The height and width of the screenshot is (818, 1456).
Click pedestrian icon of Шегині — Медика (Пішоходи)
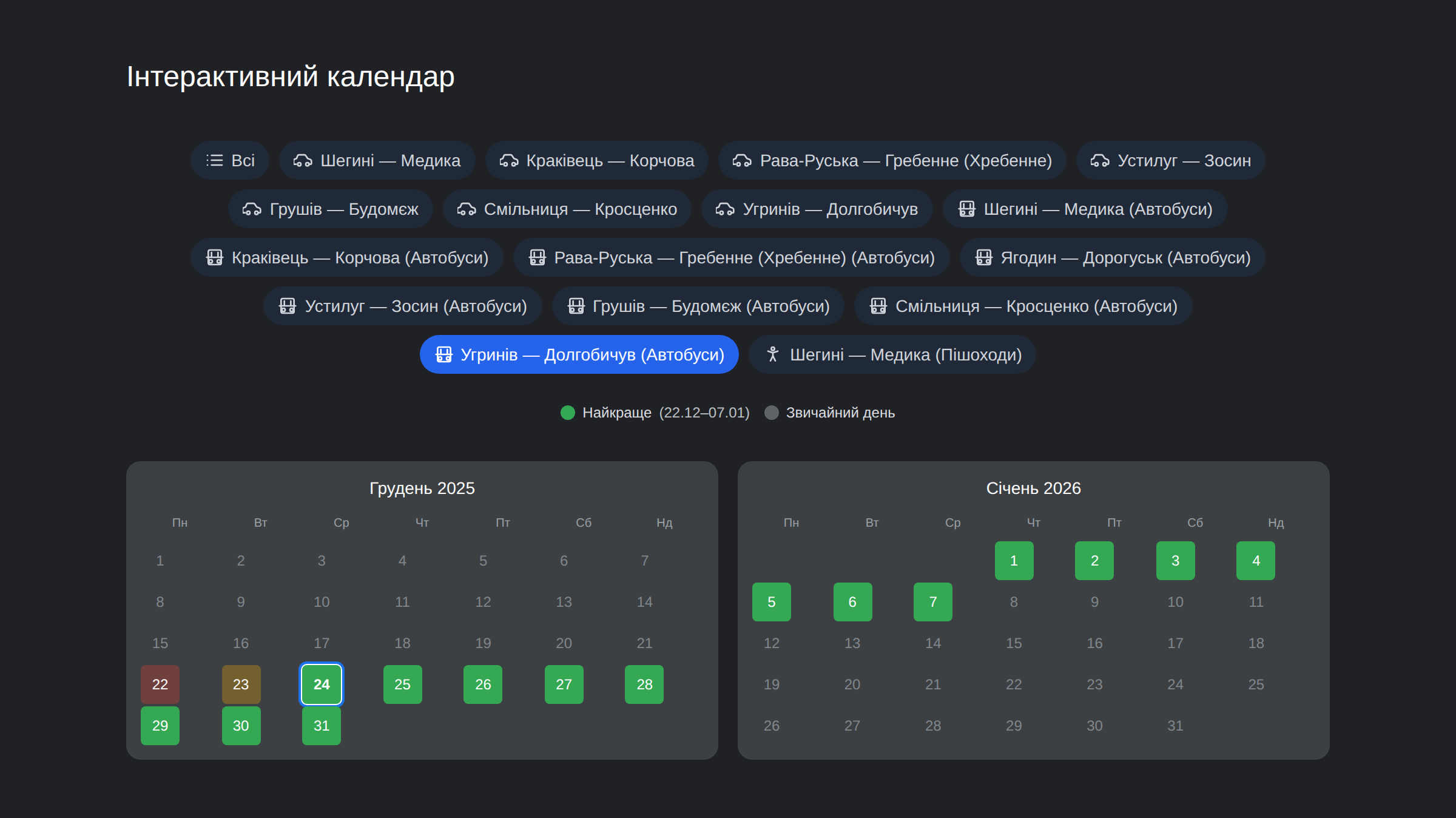pos(772,355)
